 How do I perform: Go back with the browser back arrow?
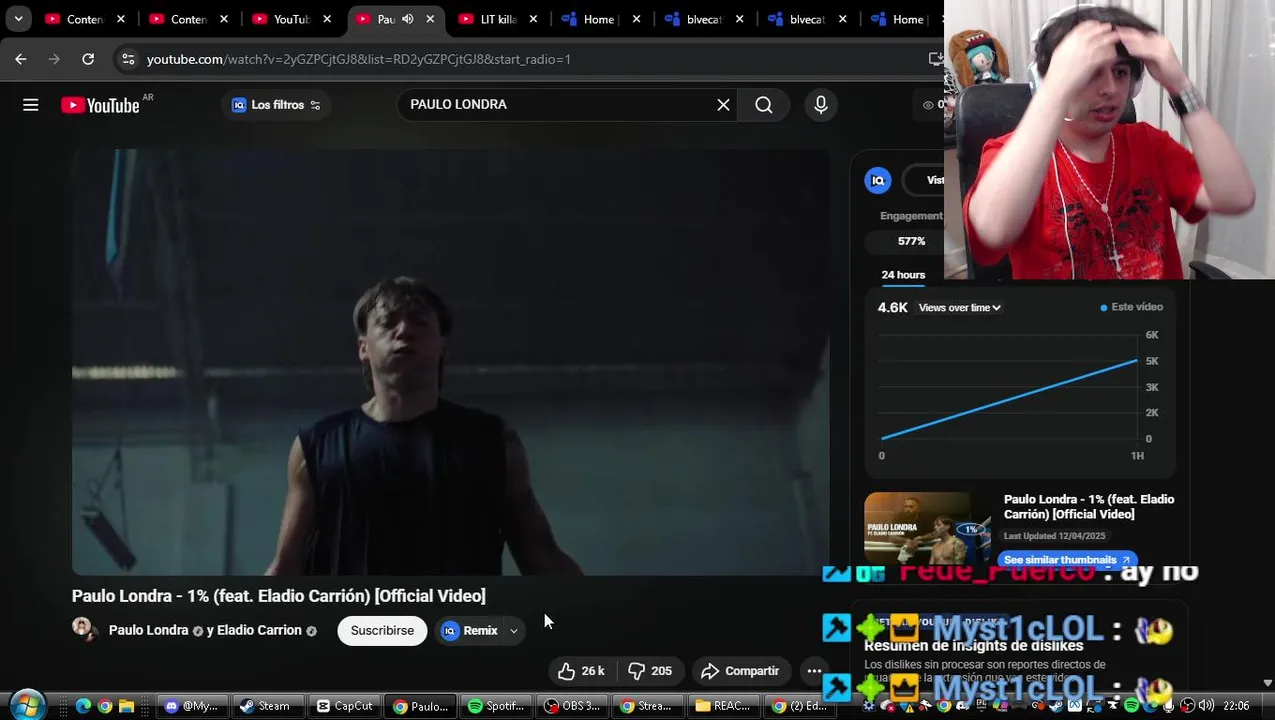[21, 59]
